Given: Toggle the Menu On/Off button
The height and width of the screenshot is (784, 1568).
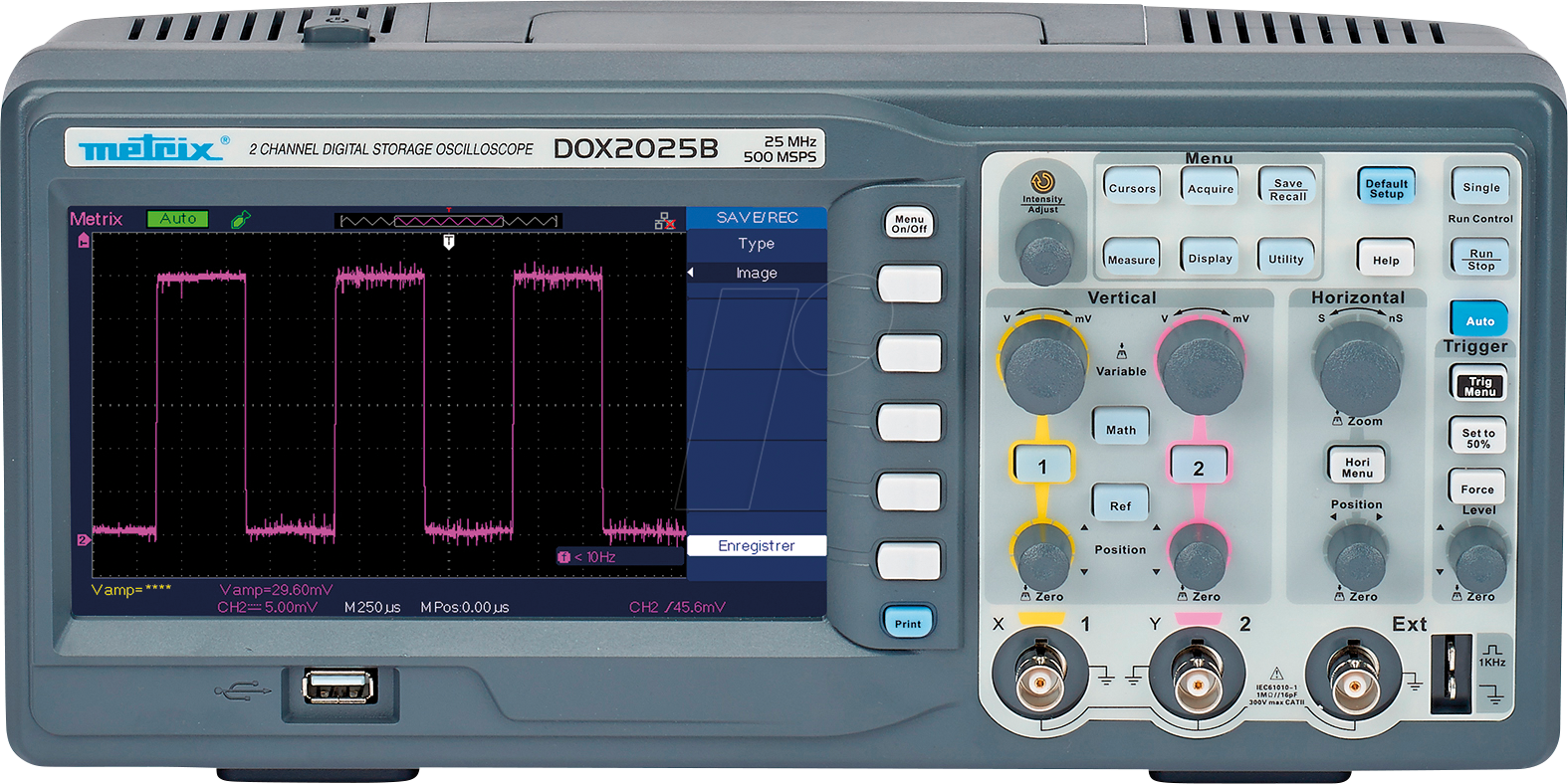Looking at the screenshot, I should (909, 223).
